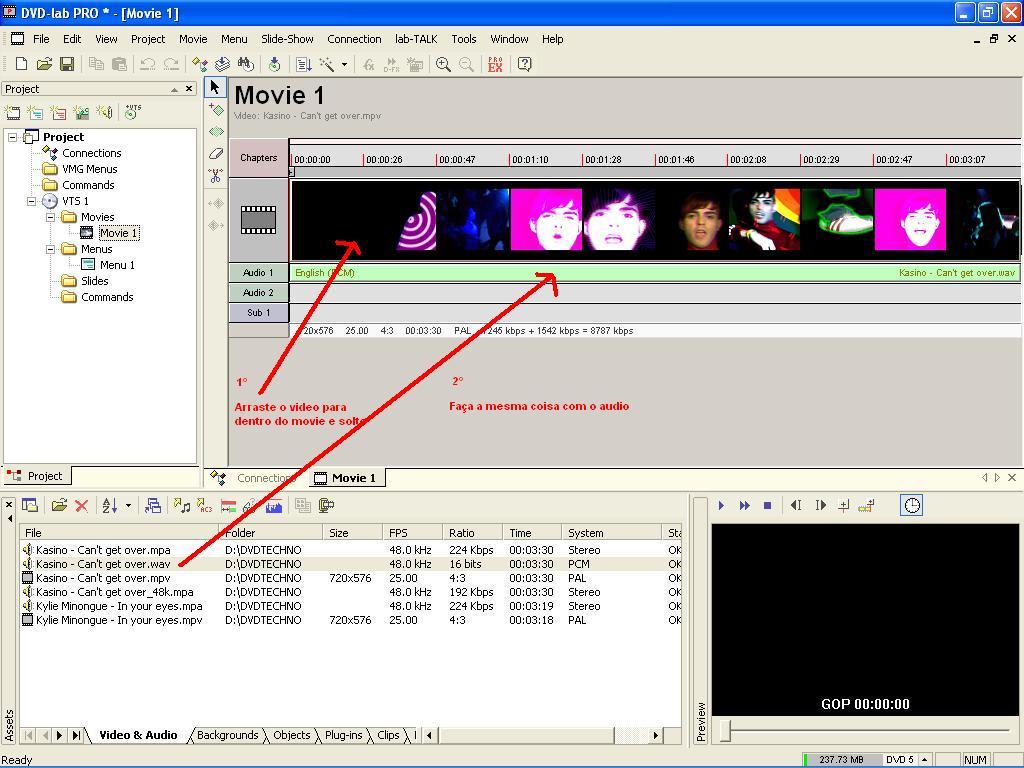Screen dimensions: 1024x768
Task: Select Connections in the project tree
Action: [91, 153]
